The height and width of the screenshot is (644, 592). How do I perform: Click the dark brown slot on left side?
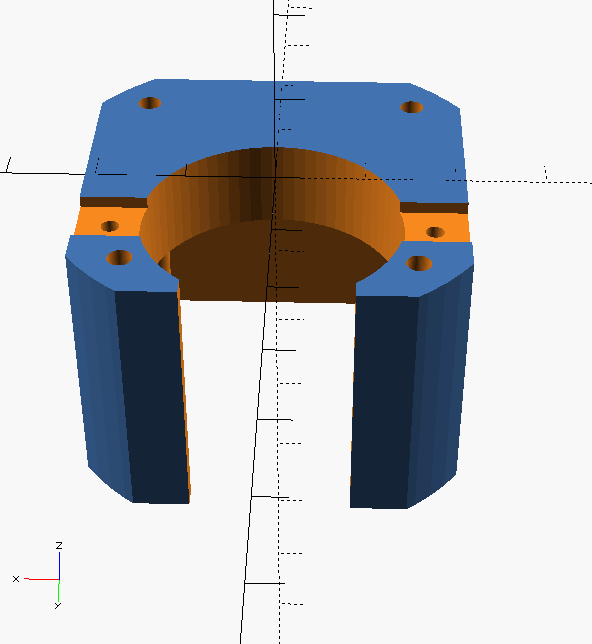tap(114, 202)
